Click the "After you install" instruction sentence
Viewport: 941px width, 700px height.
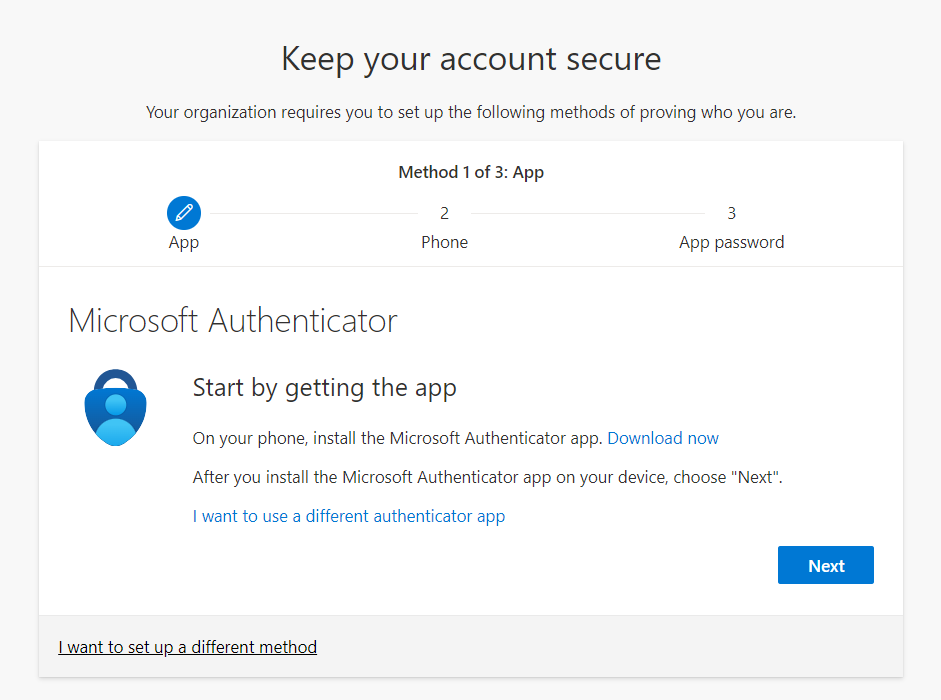coord(487,477)
